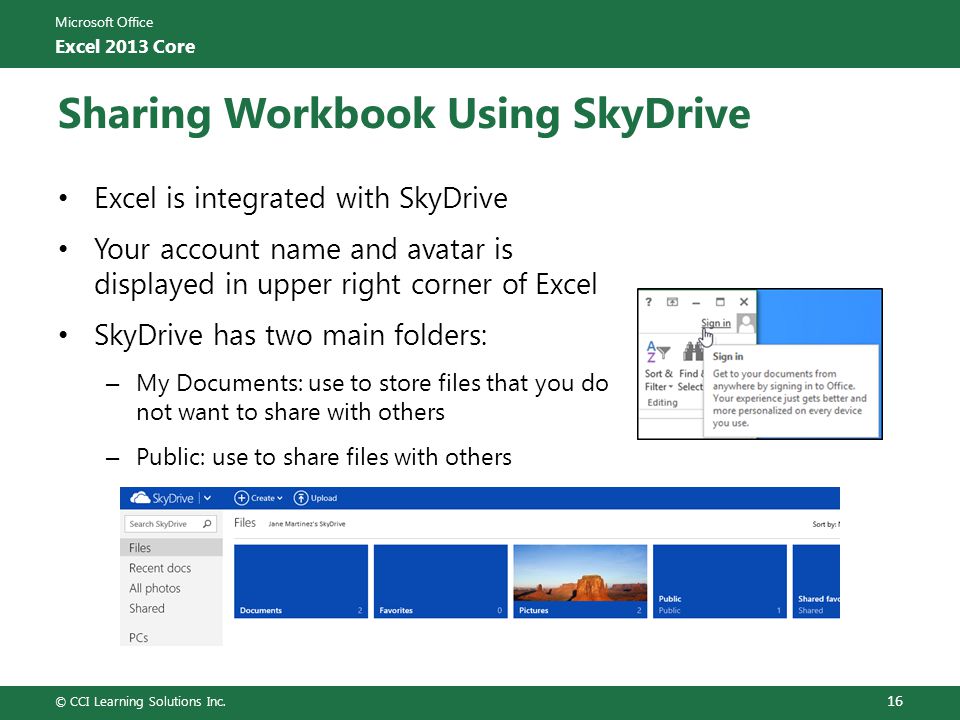This screenshot has width=960, height=720.
Task: Click the Files heading text
Action: 245,522
